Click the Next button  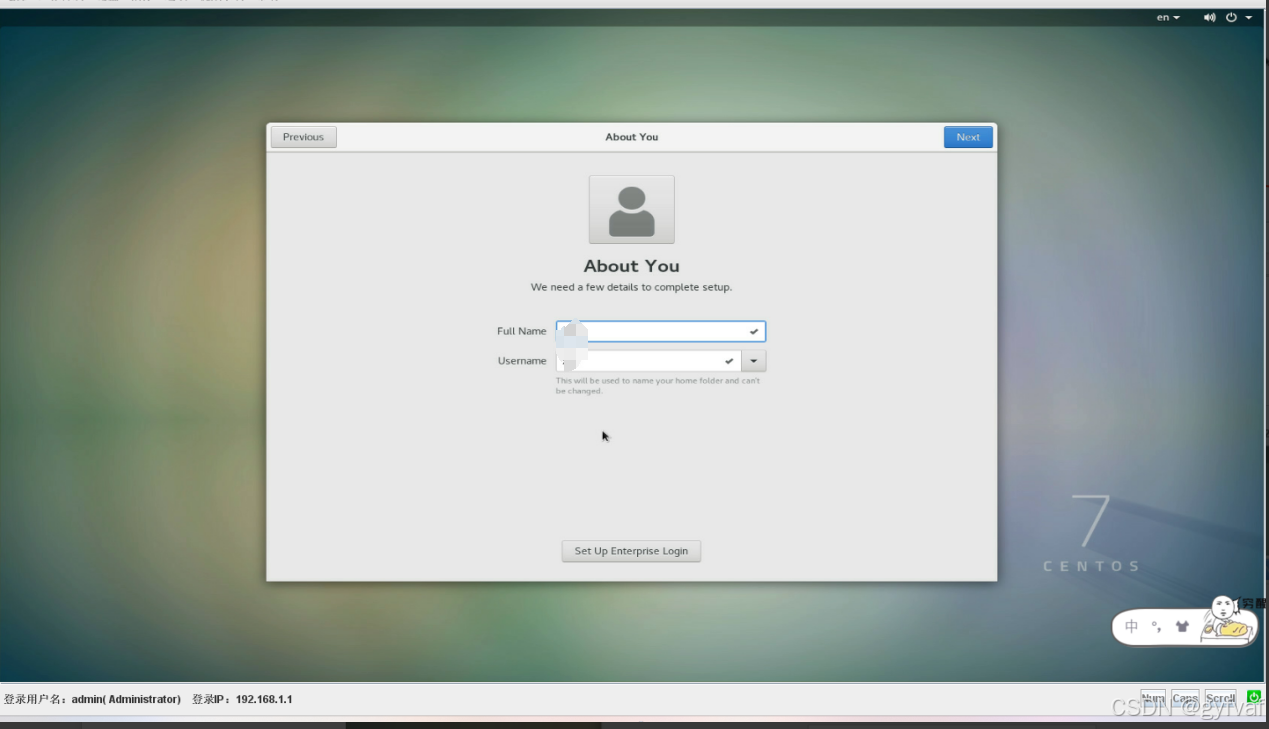coord(968,137)
